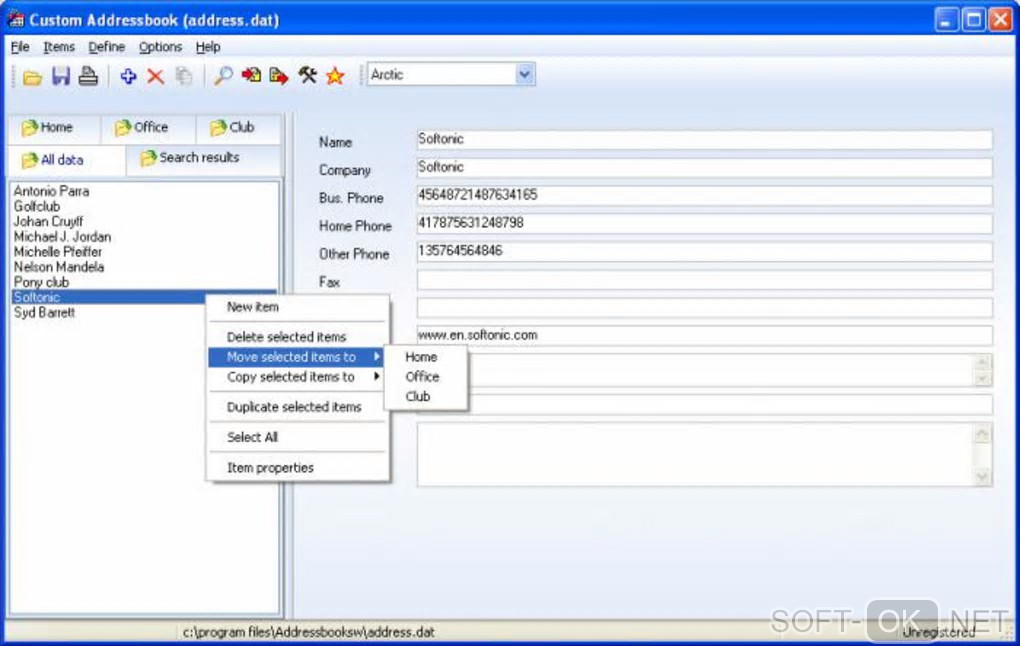
Task: Click the gold star toolbar icon
Action: (335, 76)
